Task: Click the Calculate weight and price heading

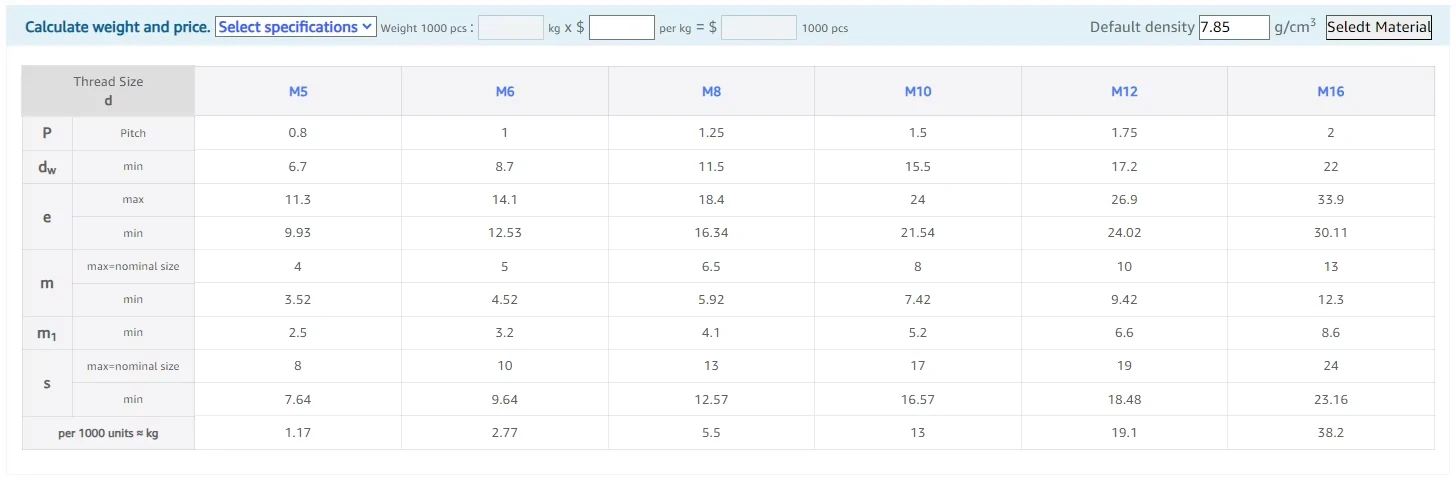Action: click(118, 27)
